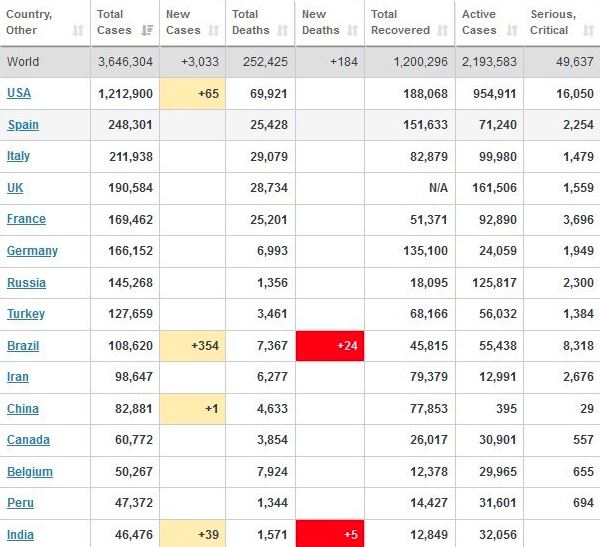Viewport: 600px width, 547px height.
Task: Click India's red +5 new deaths cell
Action: 330,535
